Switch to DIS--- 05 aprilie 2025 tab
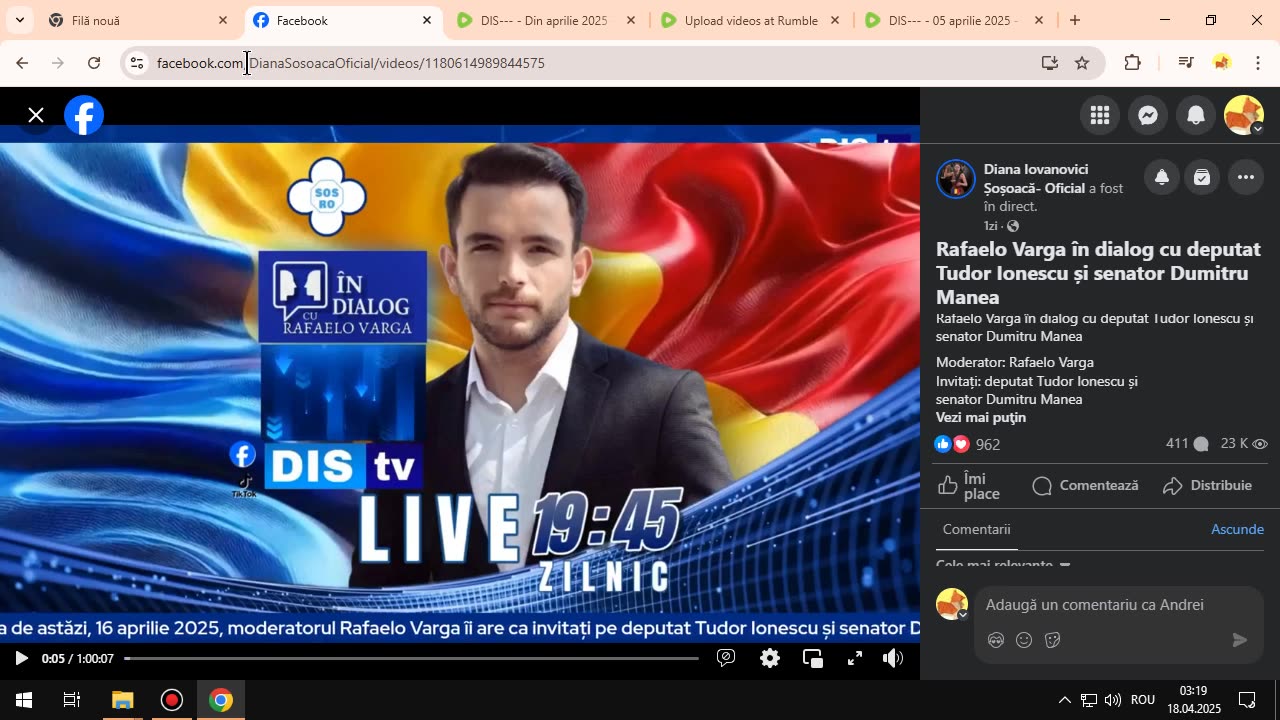This screenshot has width=1280, height=720. [954, 20]
